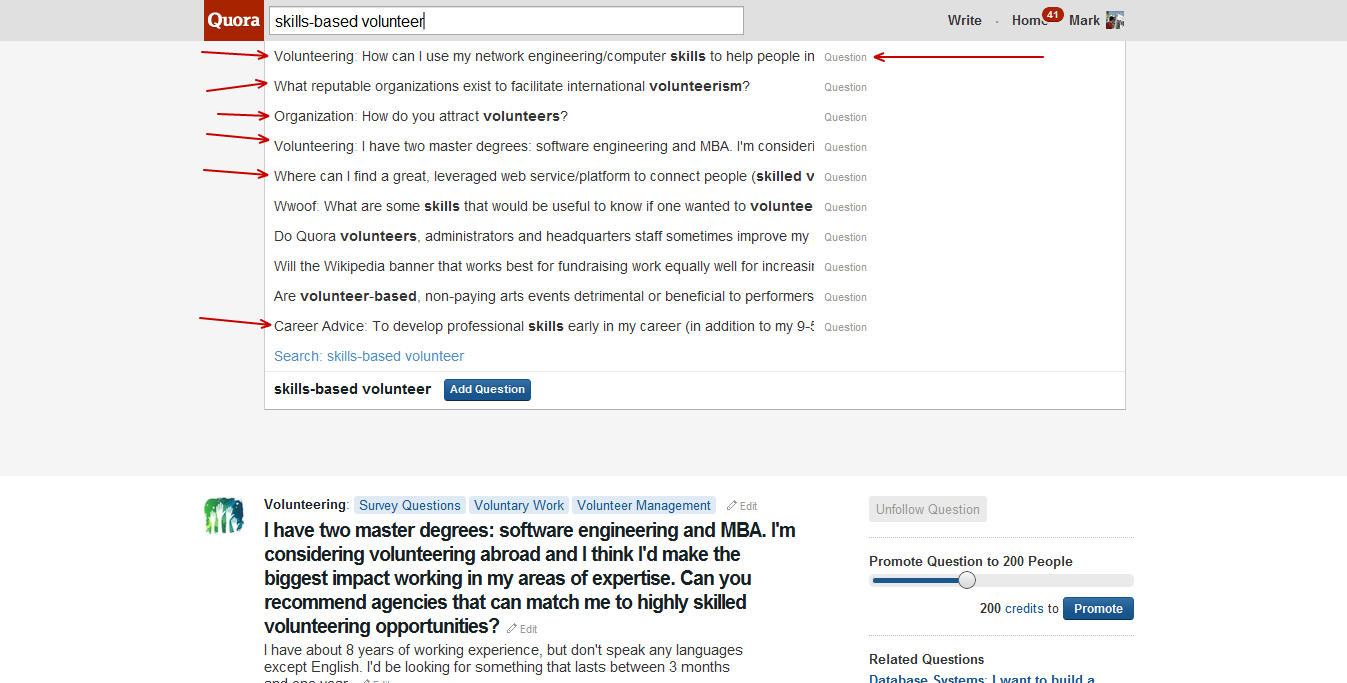This screenshot has height=683, width=1347.
Task: Go to Home in the top navigation
Action: (x=1028, y=20)
